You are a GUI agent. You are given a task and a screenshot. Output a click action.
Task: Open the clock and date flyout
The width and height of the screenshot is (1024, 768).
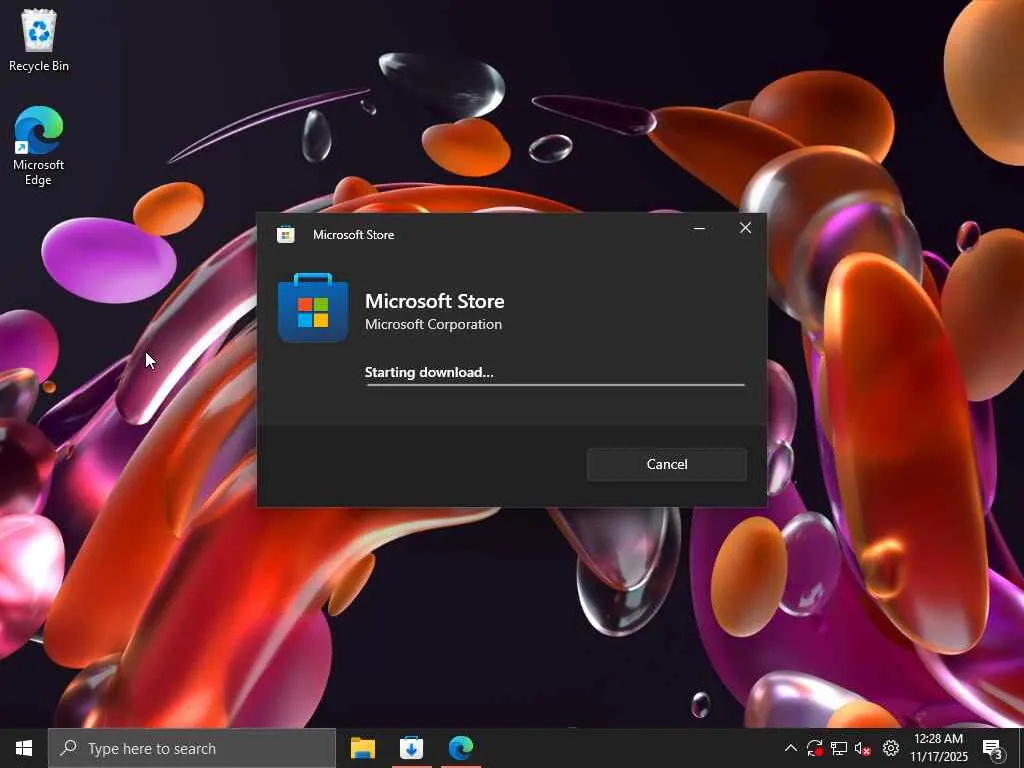coord(939,748)
